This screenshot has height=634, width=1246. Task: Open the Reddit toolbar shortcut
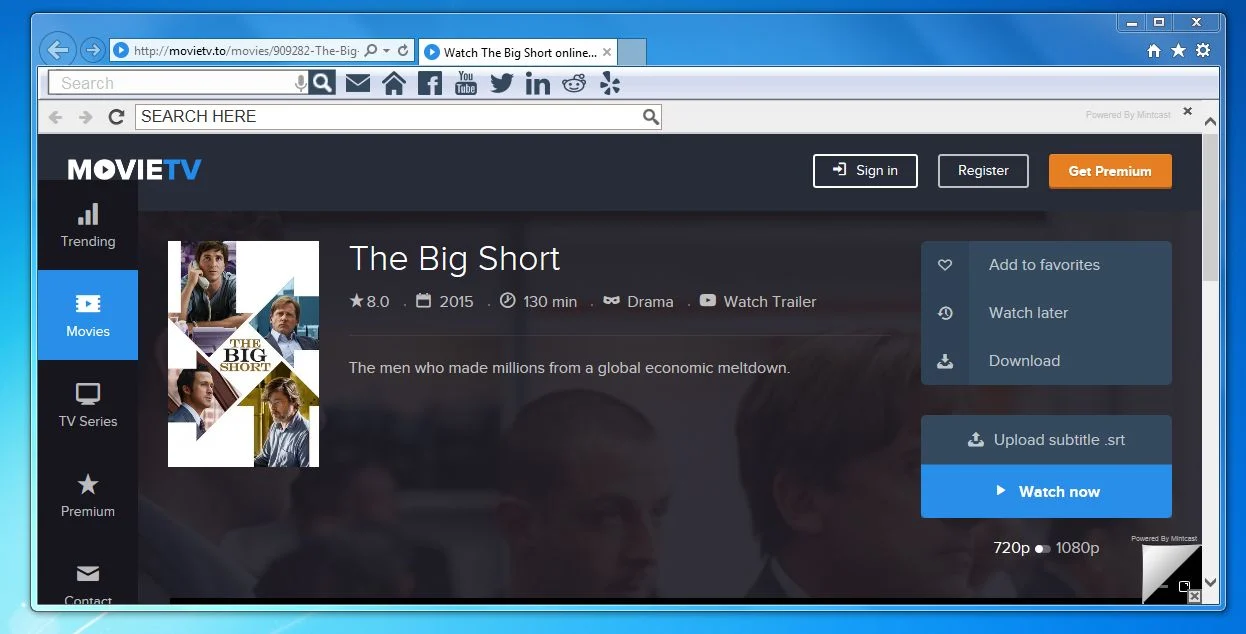click(x=574, y=83)
